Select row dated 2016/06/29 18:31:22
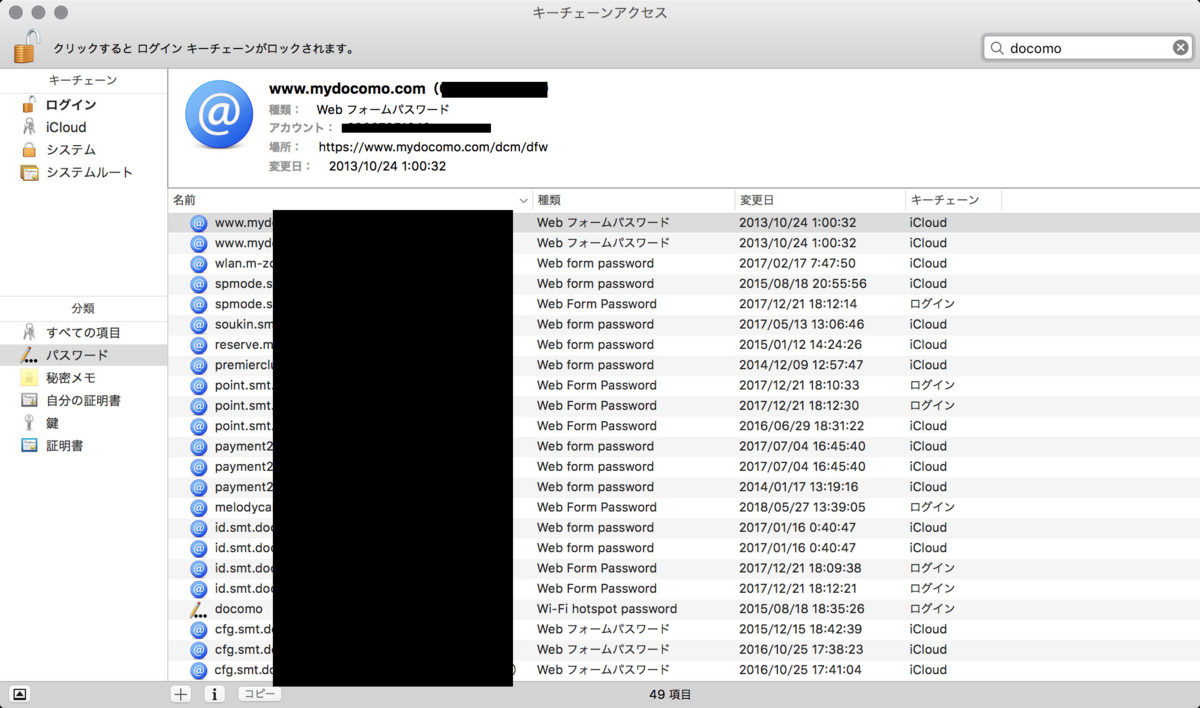This screenshot has width=1200, height=708. click(684, 426)
